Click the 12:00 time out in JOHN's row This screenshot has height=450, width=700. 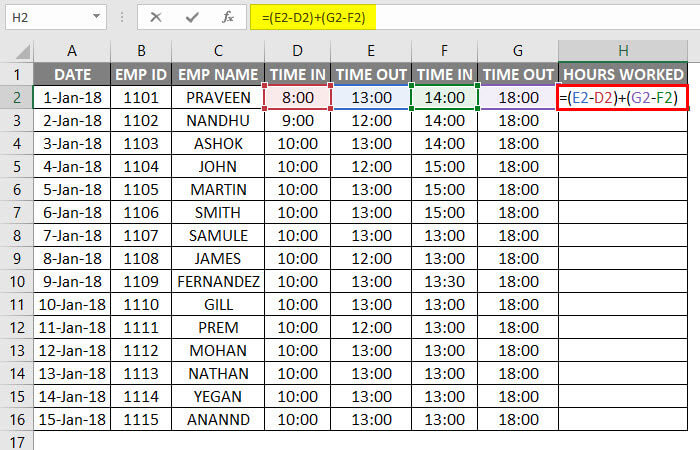coord(371,167)
